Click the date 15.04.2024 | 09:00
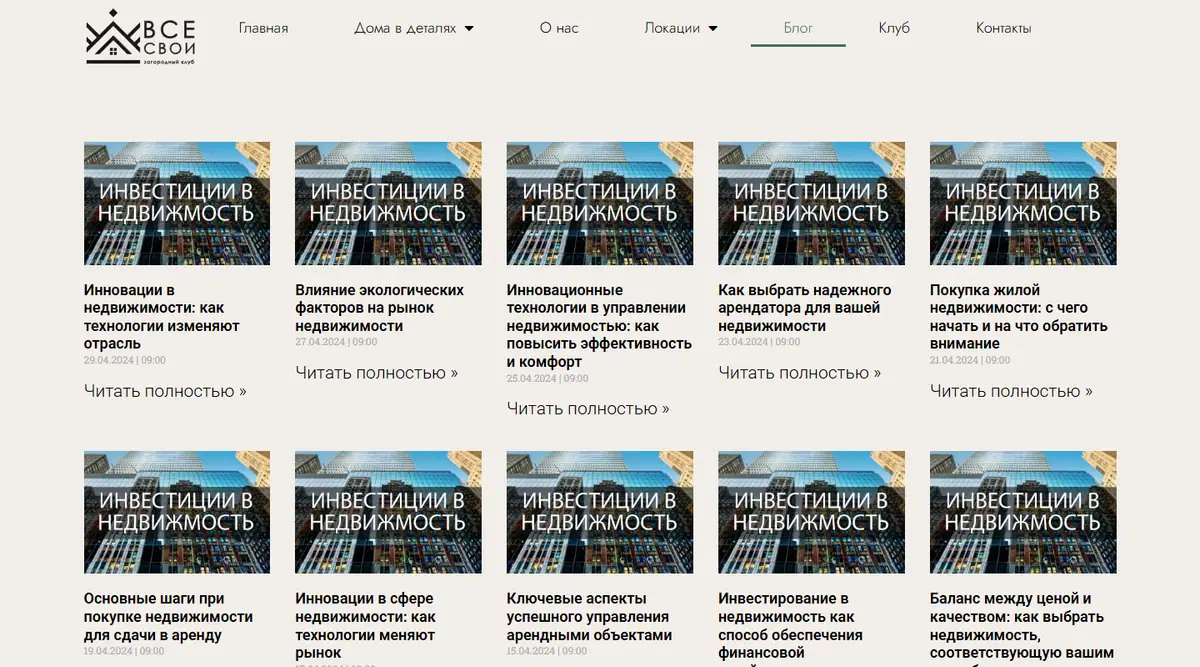Screen dimensions: 1200x667 click(548, 651)
